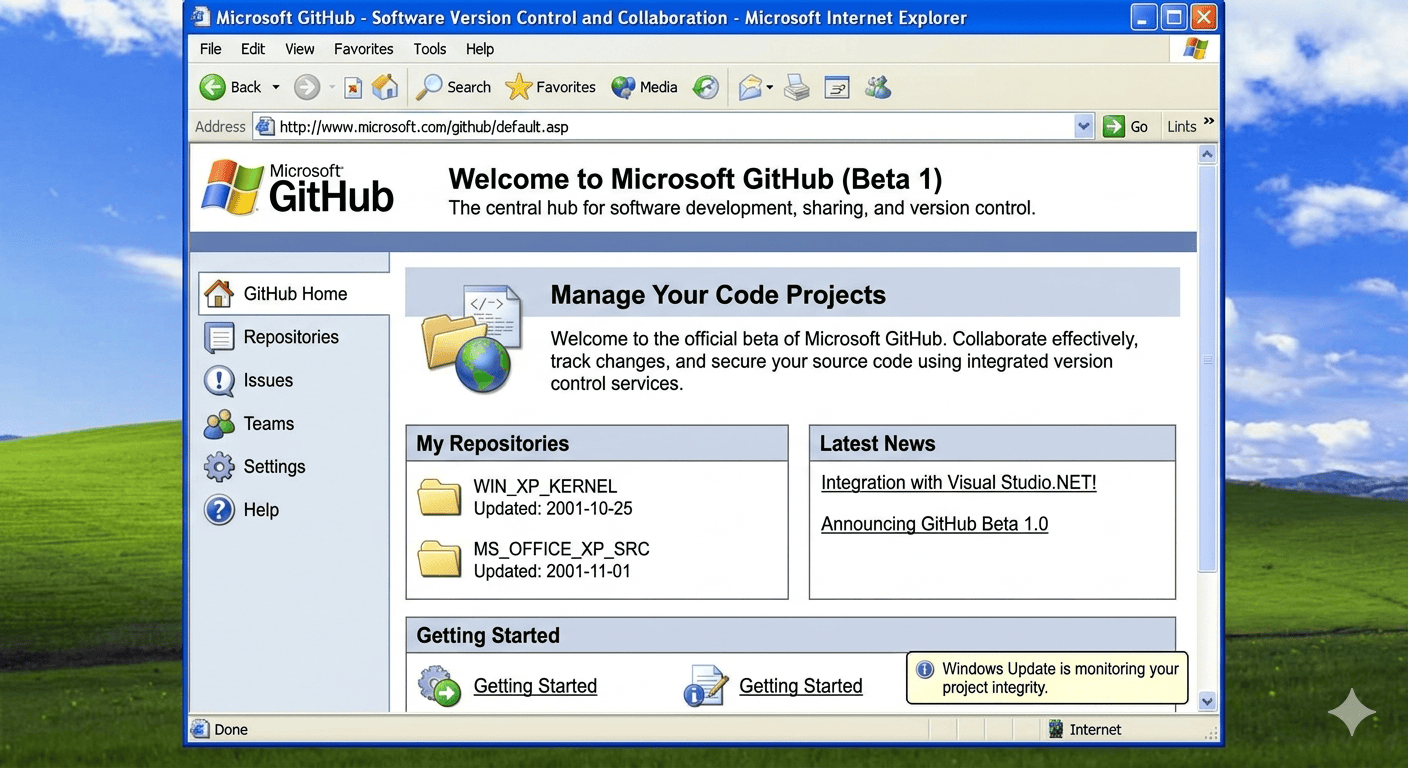Image resolution: width=1408 pixels, height=768 pixels.
Task: Click the page scrollbar down arrow
Action: (1207, 702)
